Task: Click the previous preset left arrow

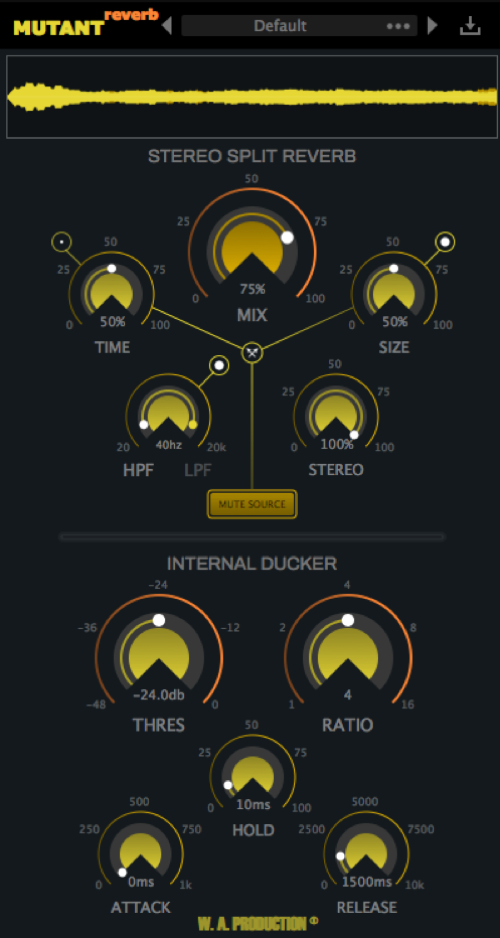Action: pos(167,26)
